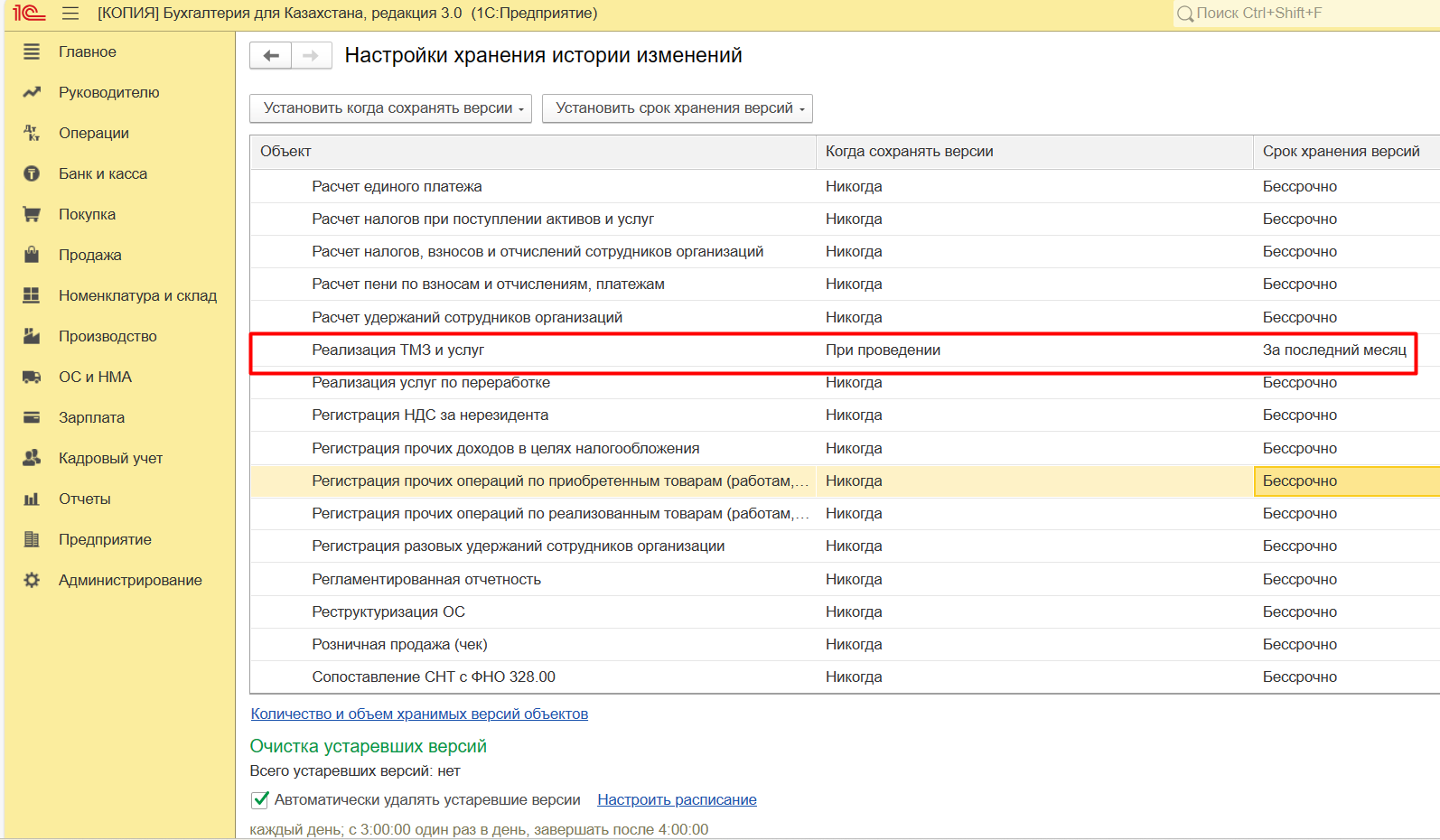Uncheck Автоматически удалять устаревшие версии checkbox
1440x840 pixels.
(x=260, y=799)
